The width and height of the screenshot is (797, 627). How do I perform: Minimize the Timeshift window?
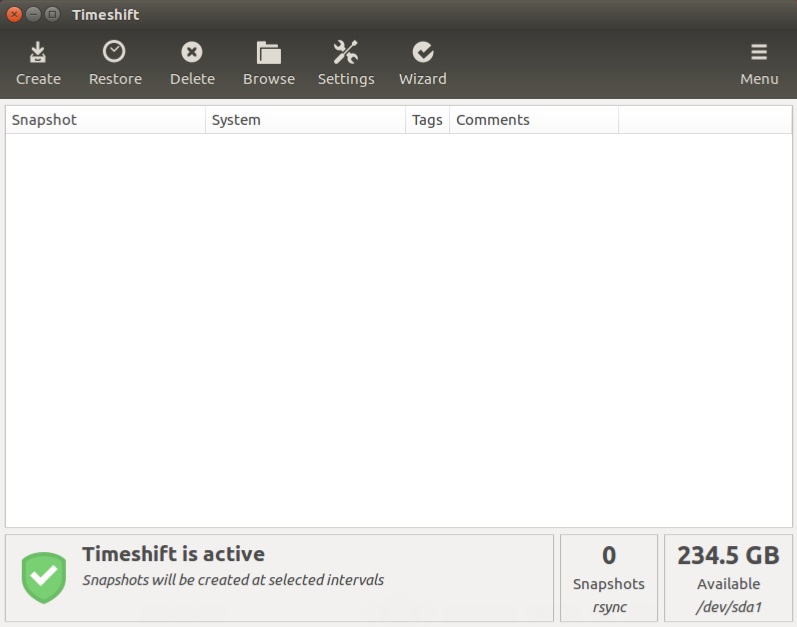33,14
